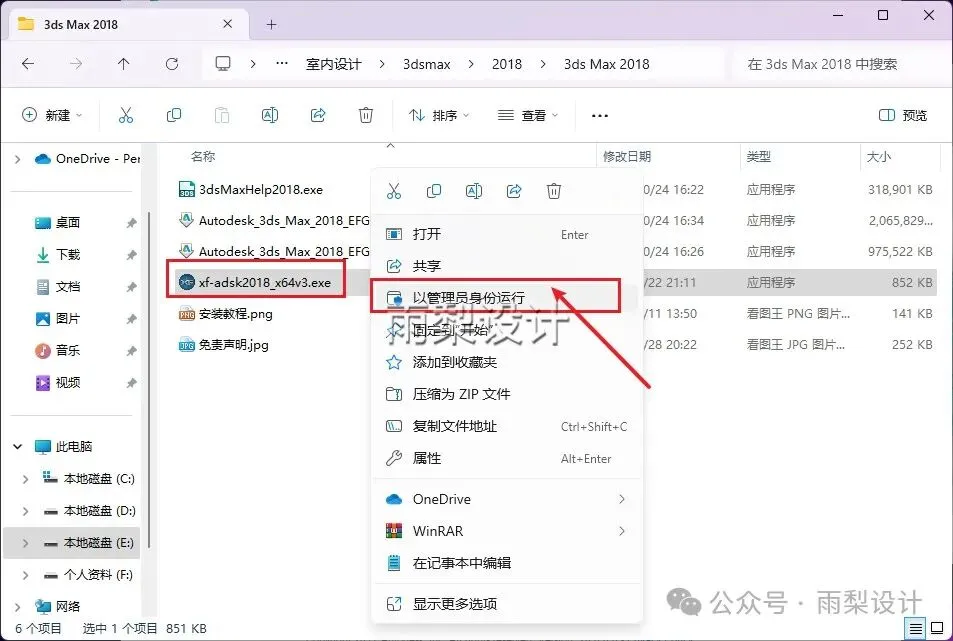This screenshot has width=953, height=641.
Task: Open the address bar ellipsis for hidden path
Action: 281,63
